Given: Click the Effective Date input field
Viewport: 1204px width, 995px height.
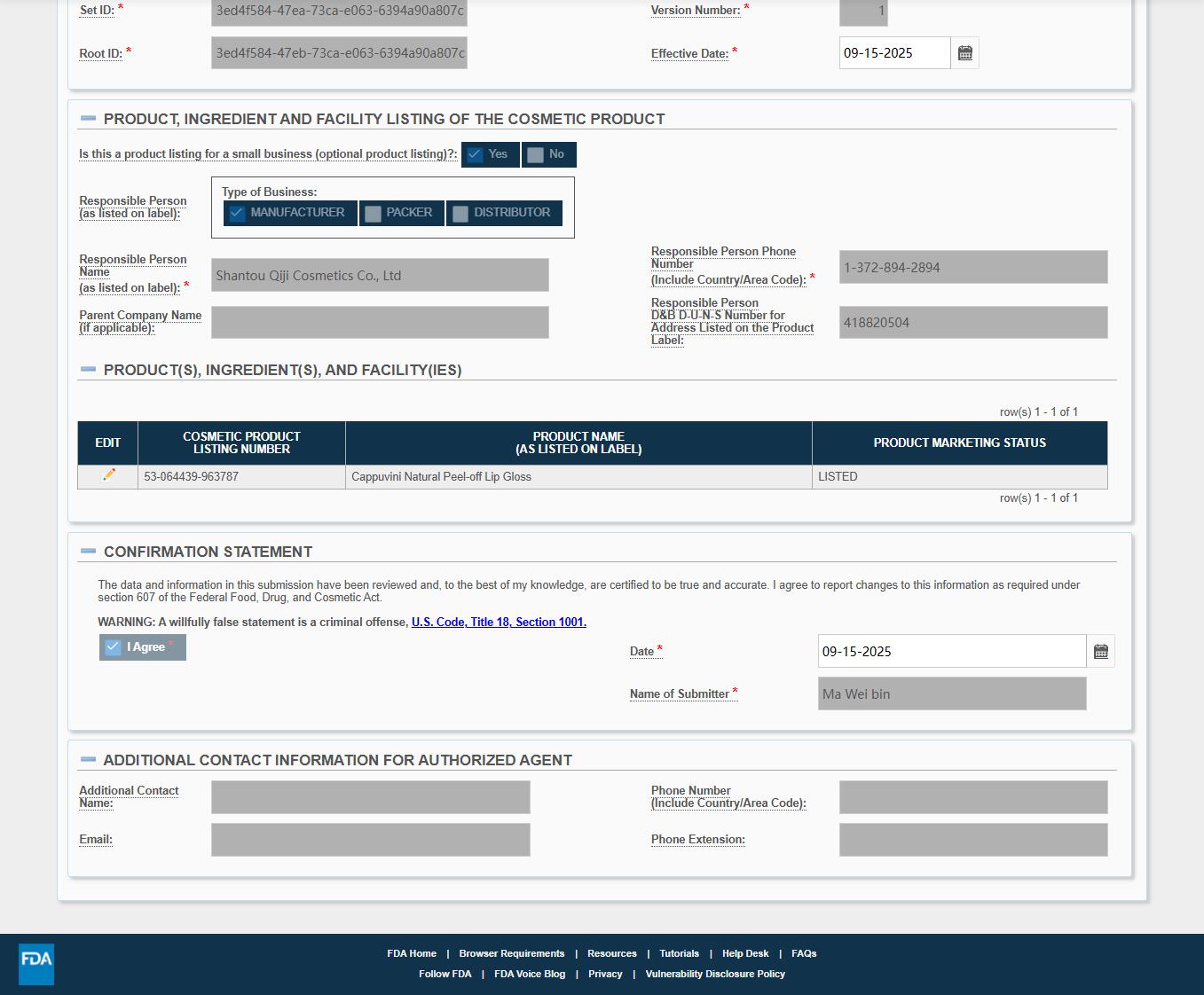Looking at the screenshot, I should pos(893,53).
